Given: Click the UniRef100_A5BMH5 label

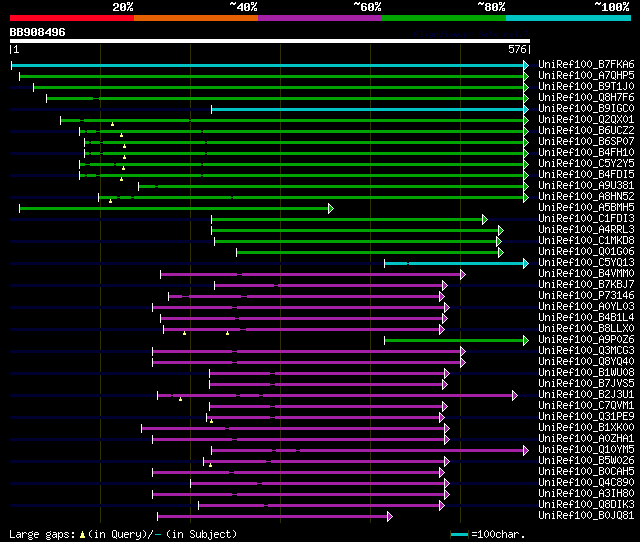Looking at the screenshot, I should [586, 208].
